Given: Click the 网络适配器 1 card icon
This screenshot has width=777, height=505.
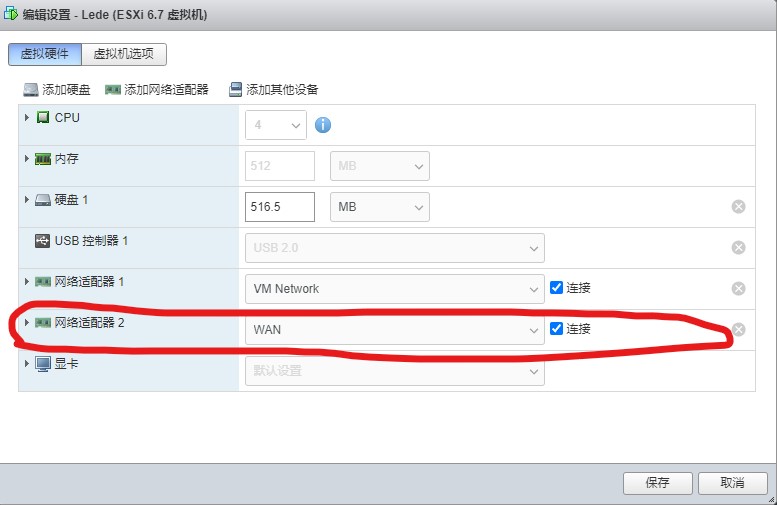Looking at the screenshot, I should click(x=43, y=282).
